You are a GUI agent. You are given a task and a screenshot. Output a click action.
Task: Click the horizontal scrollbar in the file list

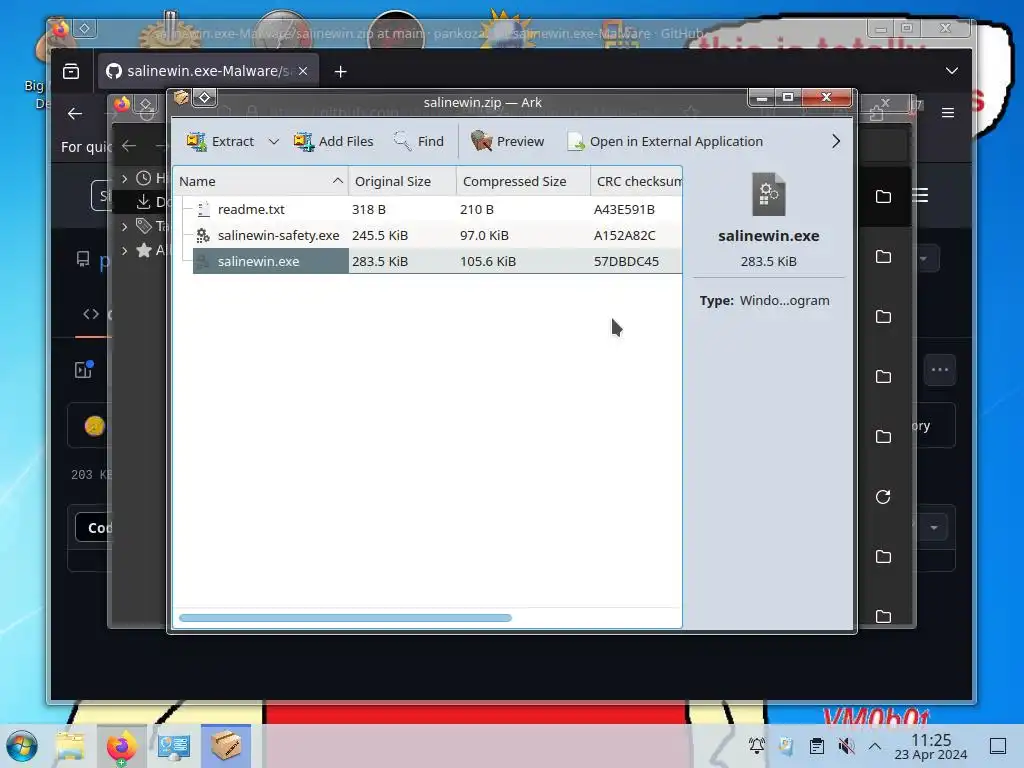coord(345,618)
